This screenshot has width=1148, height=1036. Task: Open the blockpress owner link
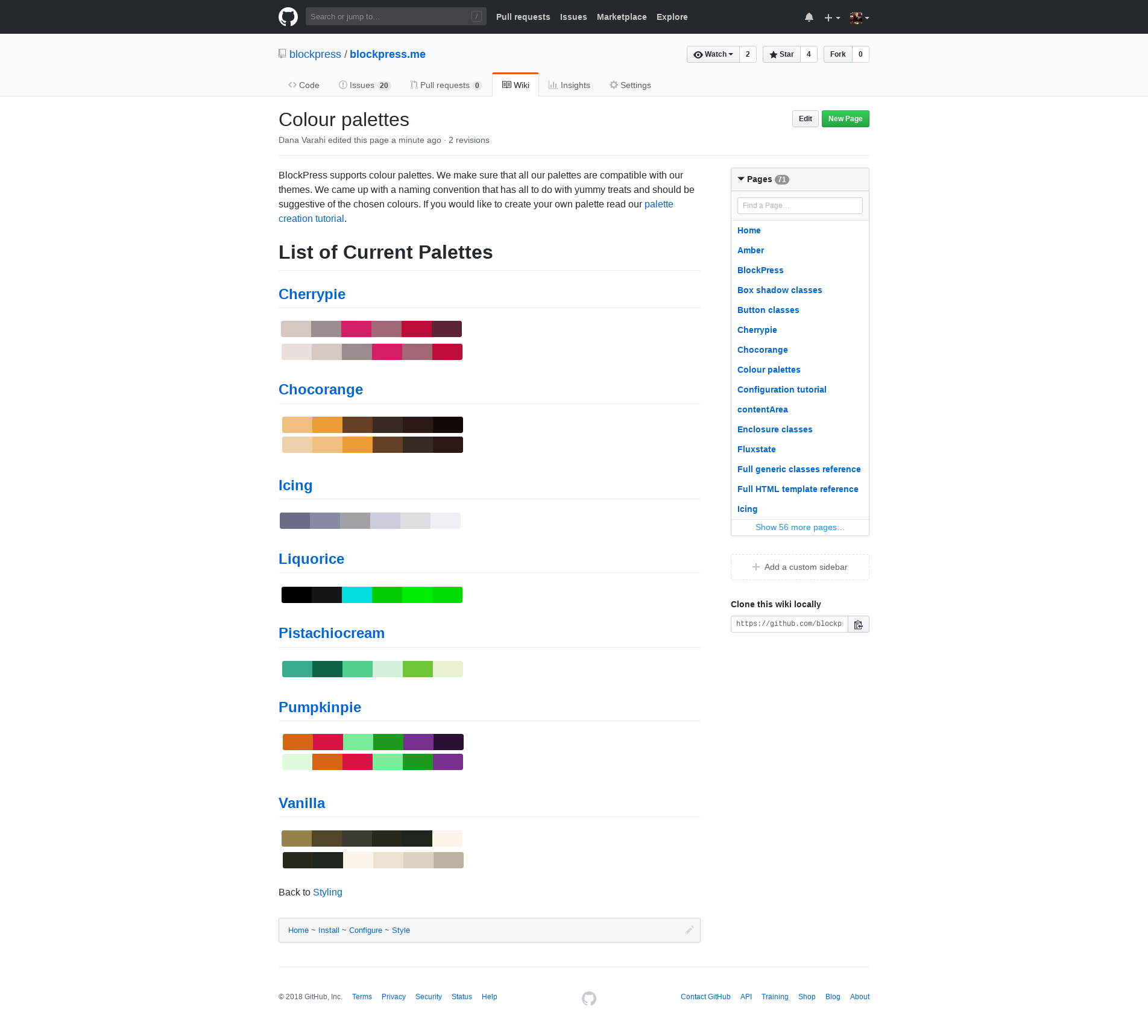315,54
